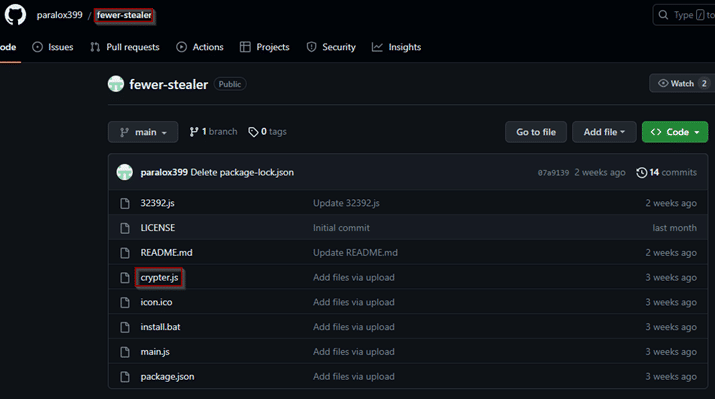
Task: Open the icon.ico file
Action: click(156, 302)
